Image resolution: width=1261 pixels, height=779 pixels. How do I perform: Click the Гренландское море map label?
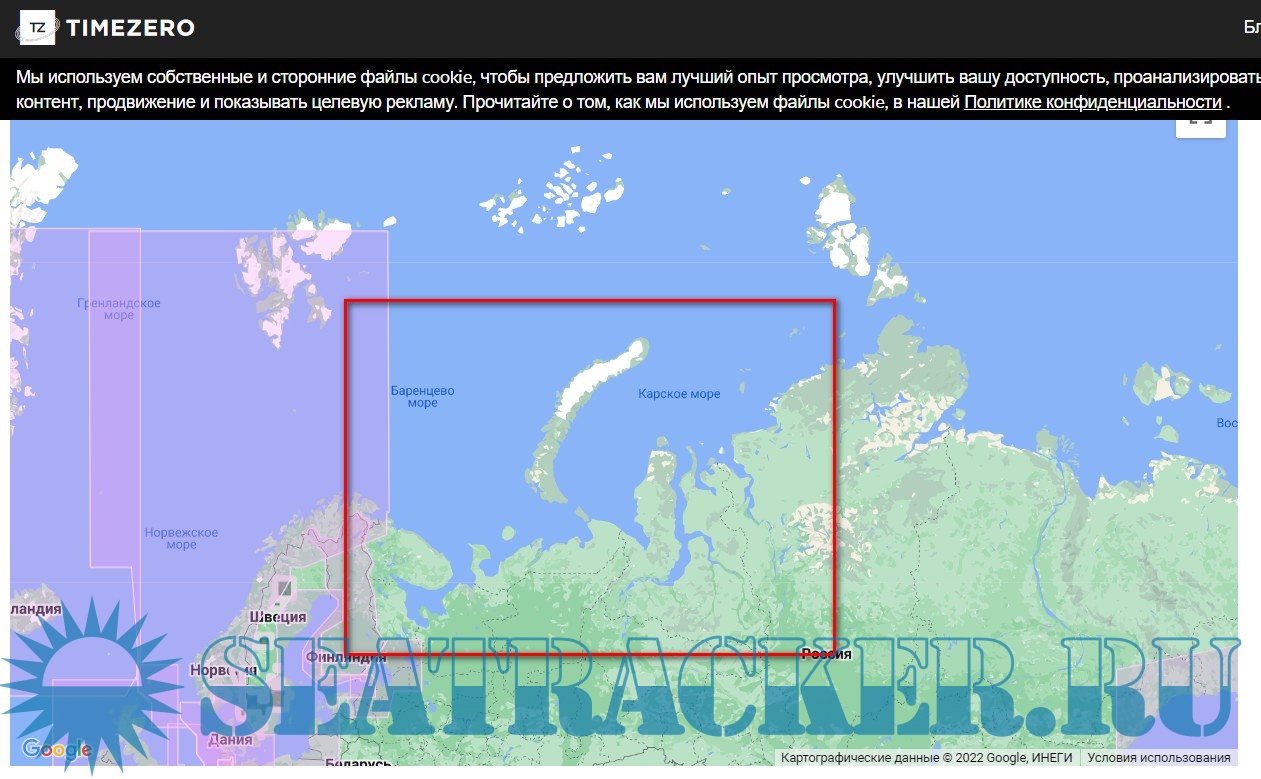118,309
